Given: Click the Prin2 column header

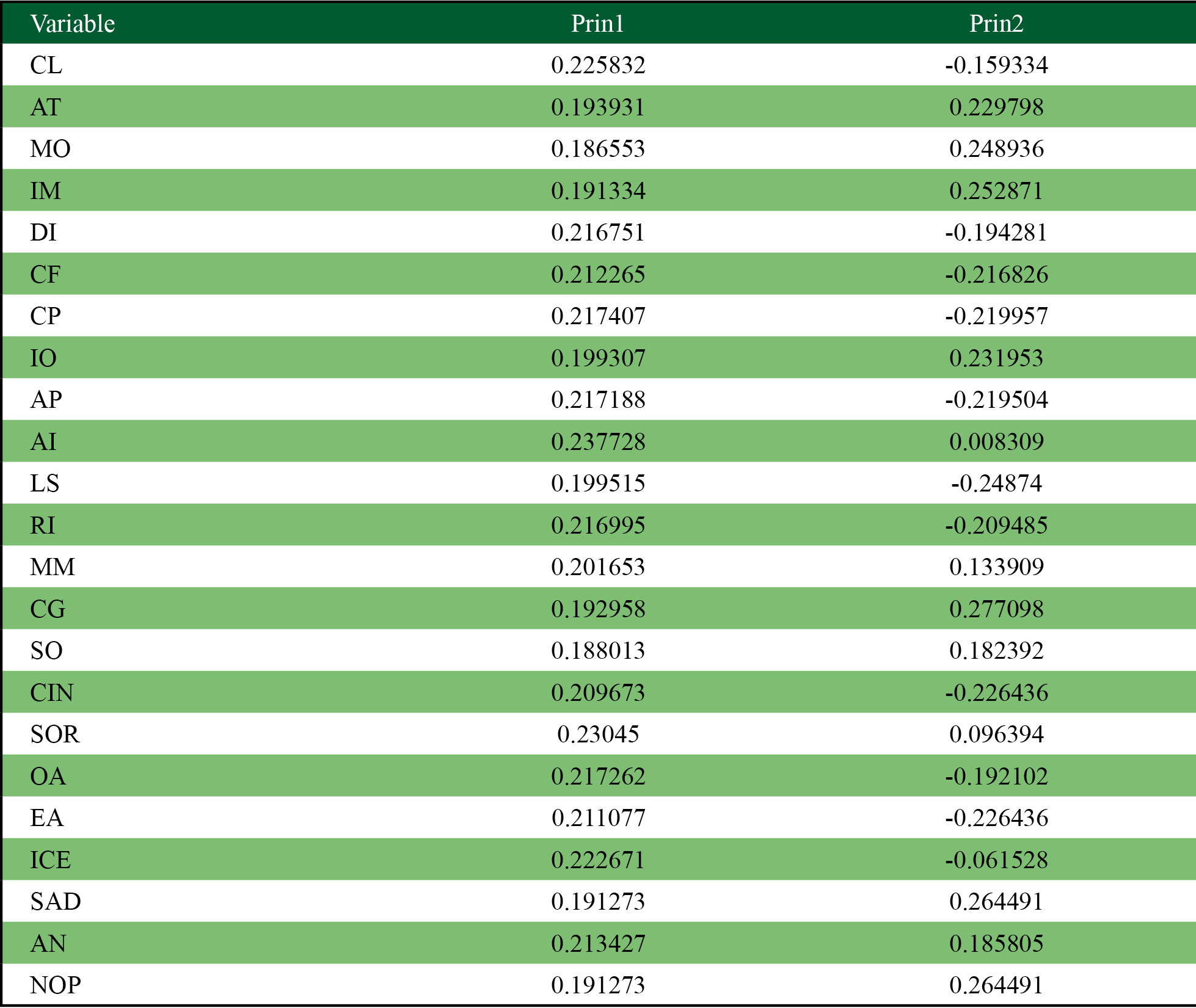Looking at the screenshot, I should [996, 24].
